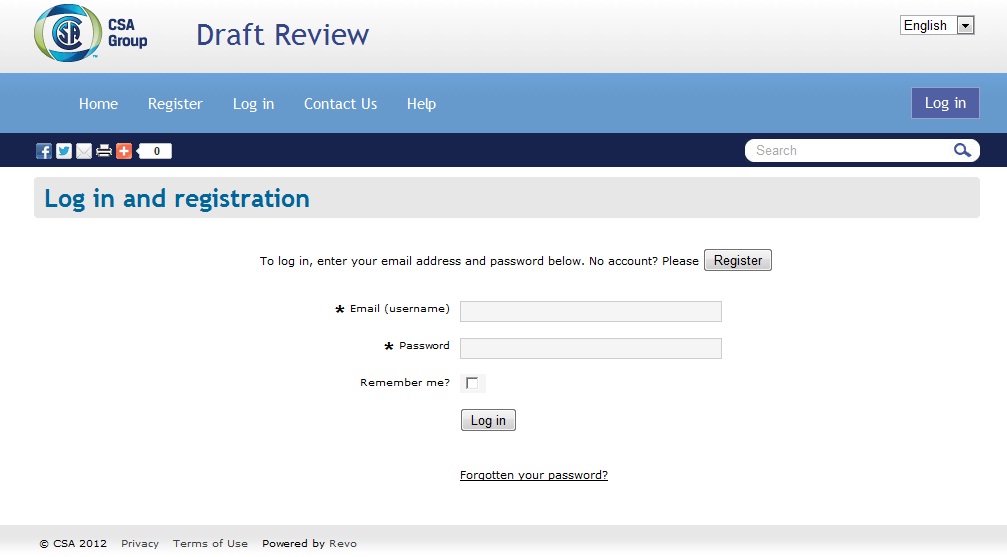Open the Help menu item
The height and width of the screenshot is (557, 1007).
(x=421, y=103)
